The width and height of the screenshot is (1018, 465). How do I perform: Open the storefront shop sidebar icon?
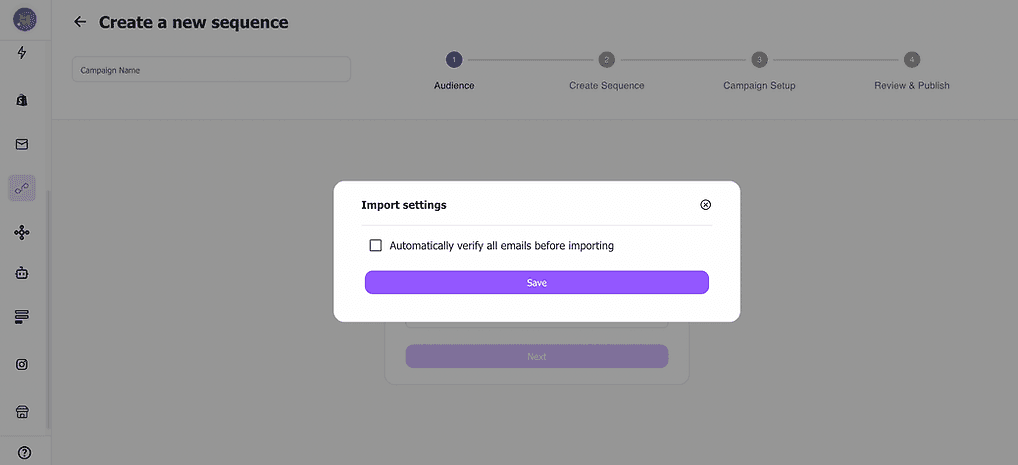click(x=22, y=412)
